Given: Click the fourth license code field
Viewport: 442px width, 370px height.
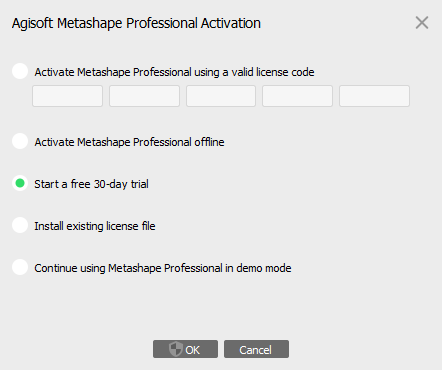Looking at the screenshot, I should 297,96.
